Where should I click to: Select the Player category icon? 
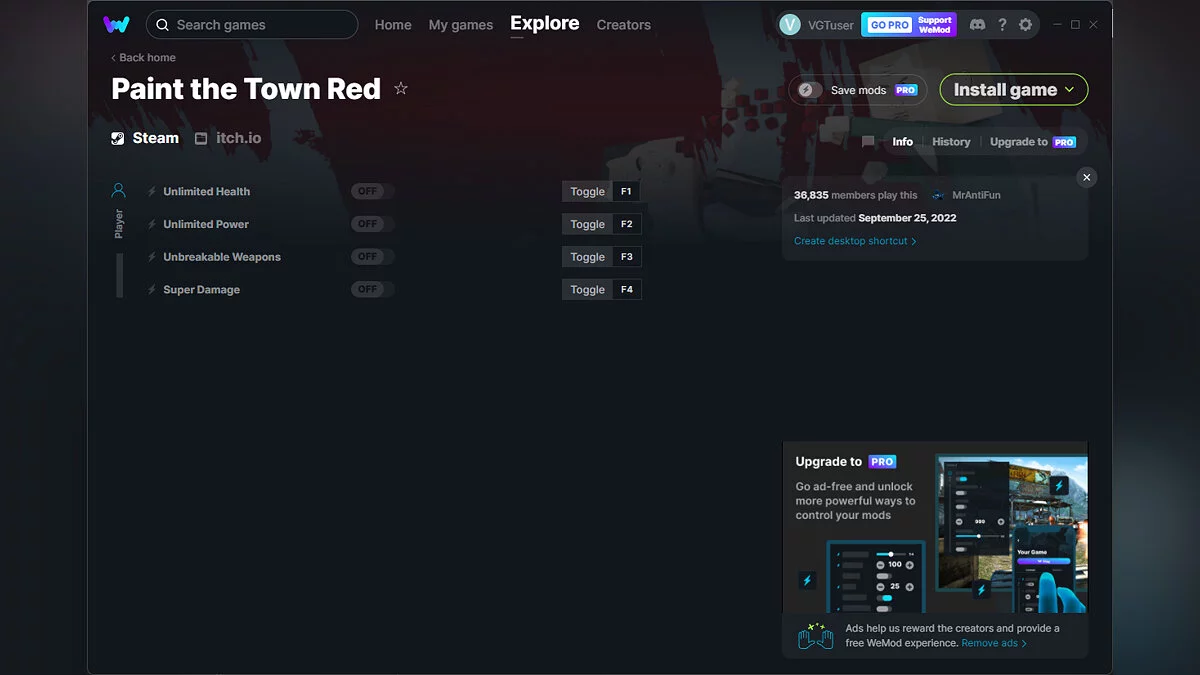pos(119,190)
